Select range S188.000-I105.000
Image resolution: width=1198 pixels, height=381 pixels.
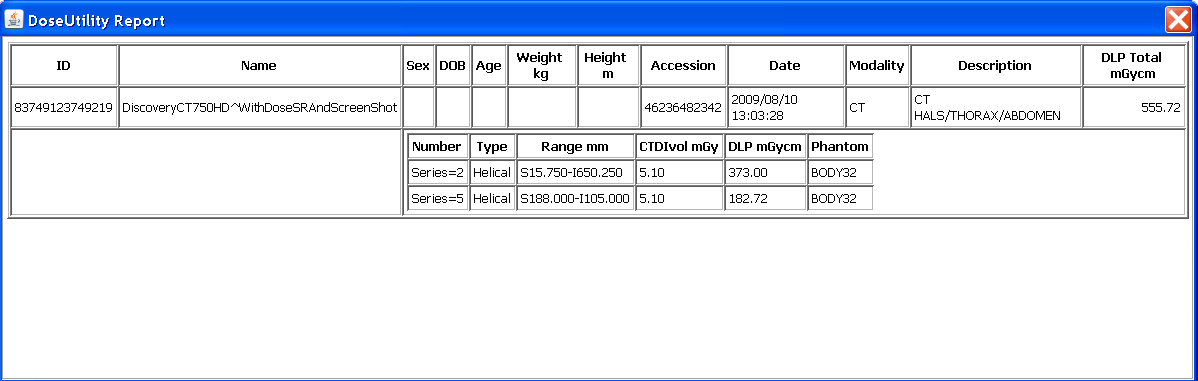(575, 199)
